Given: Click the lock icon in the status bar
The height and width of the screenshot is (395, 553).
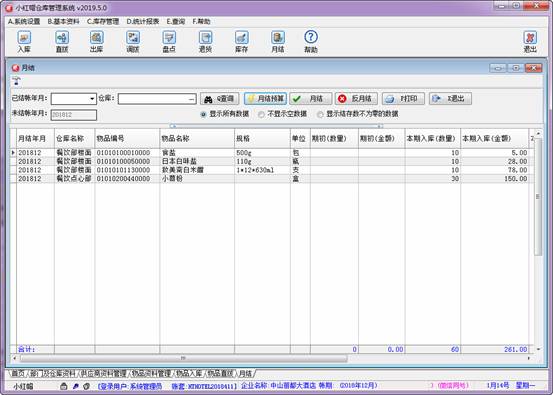Looking at the screenshot, I should click(x=63, y=386).
